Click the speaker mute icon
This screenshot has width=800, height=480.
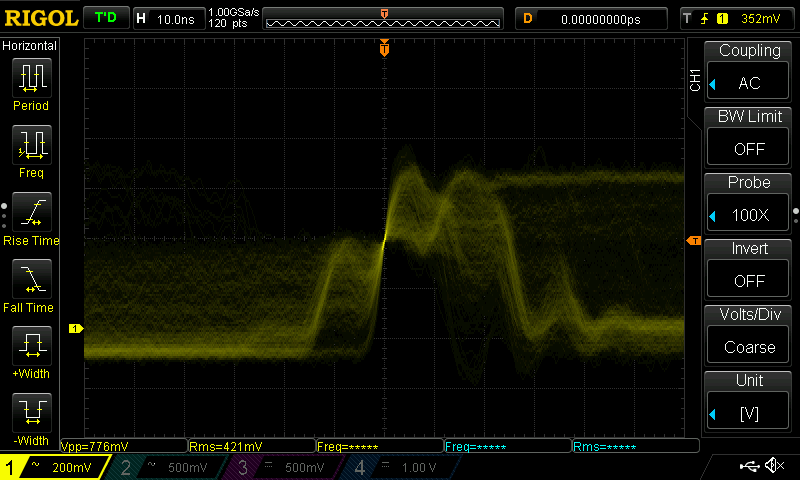click(x=773, y=466)
